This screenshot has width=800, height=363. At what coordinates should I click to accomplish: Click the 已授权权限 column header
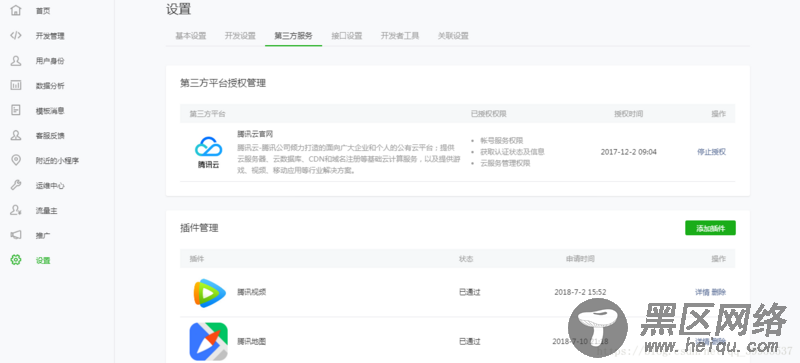[x=488, y=114]
